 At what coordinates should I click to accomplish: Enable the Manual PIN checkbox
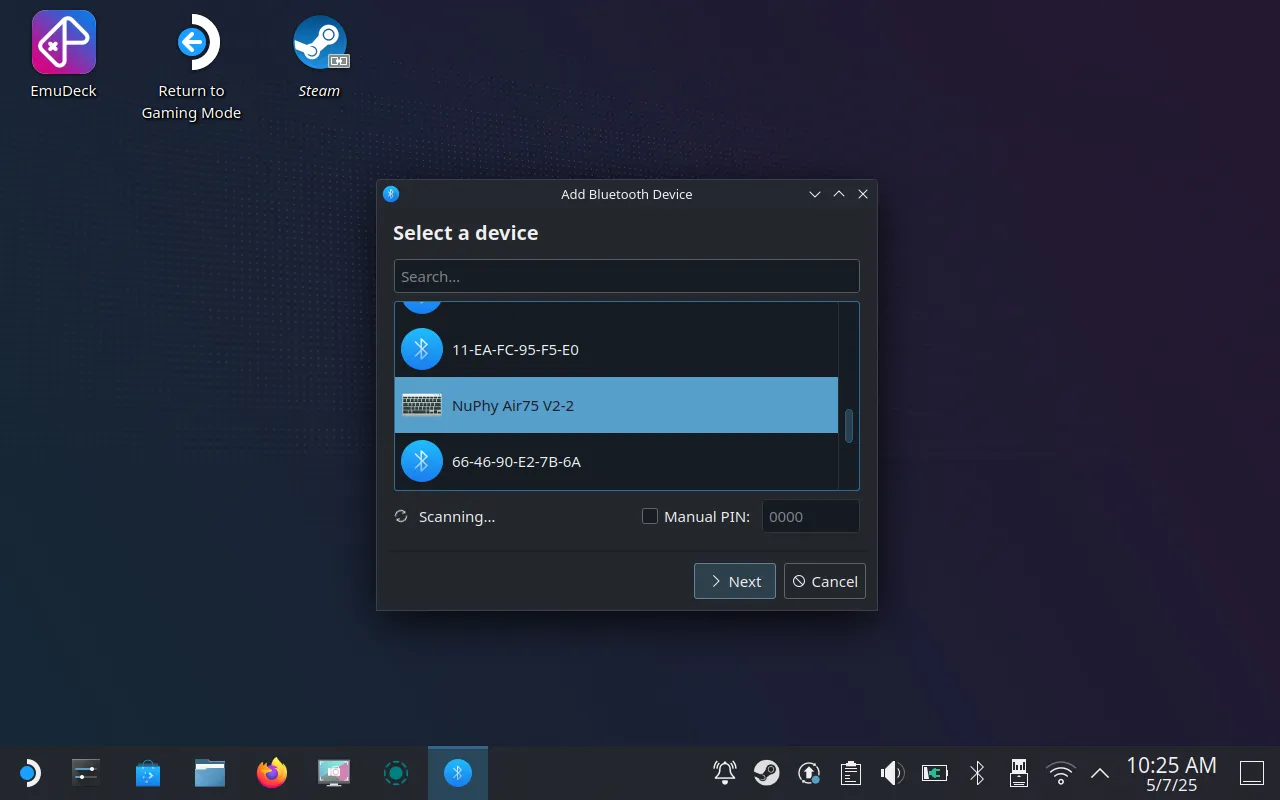tap(650, 516)
